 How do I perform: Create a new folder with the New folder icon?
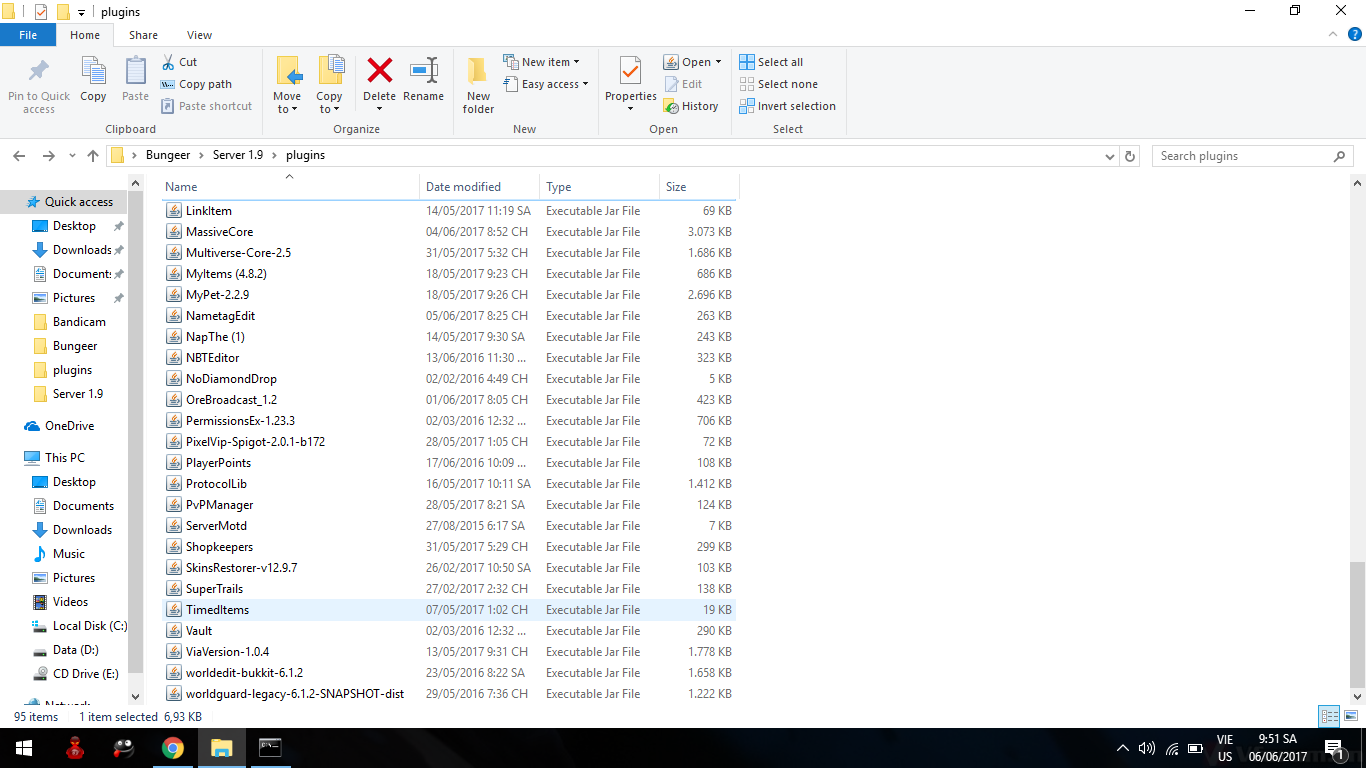(x=478, y=72)
